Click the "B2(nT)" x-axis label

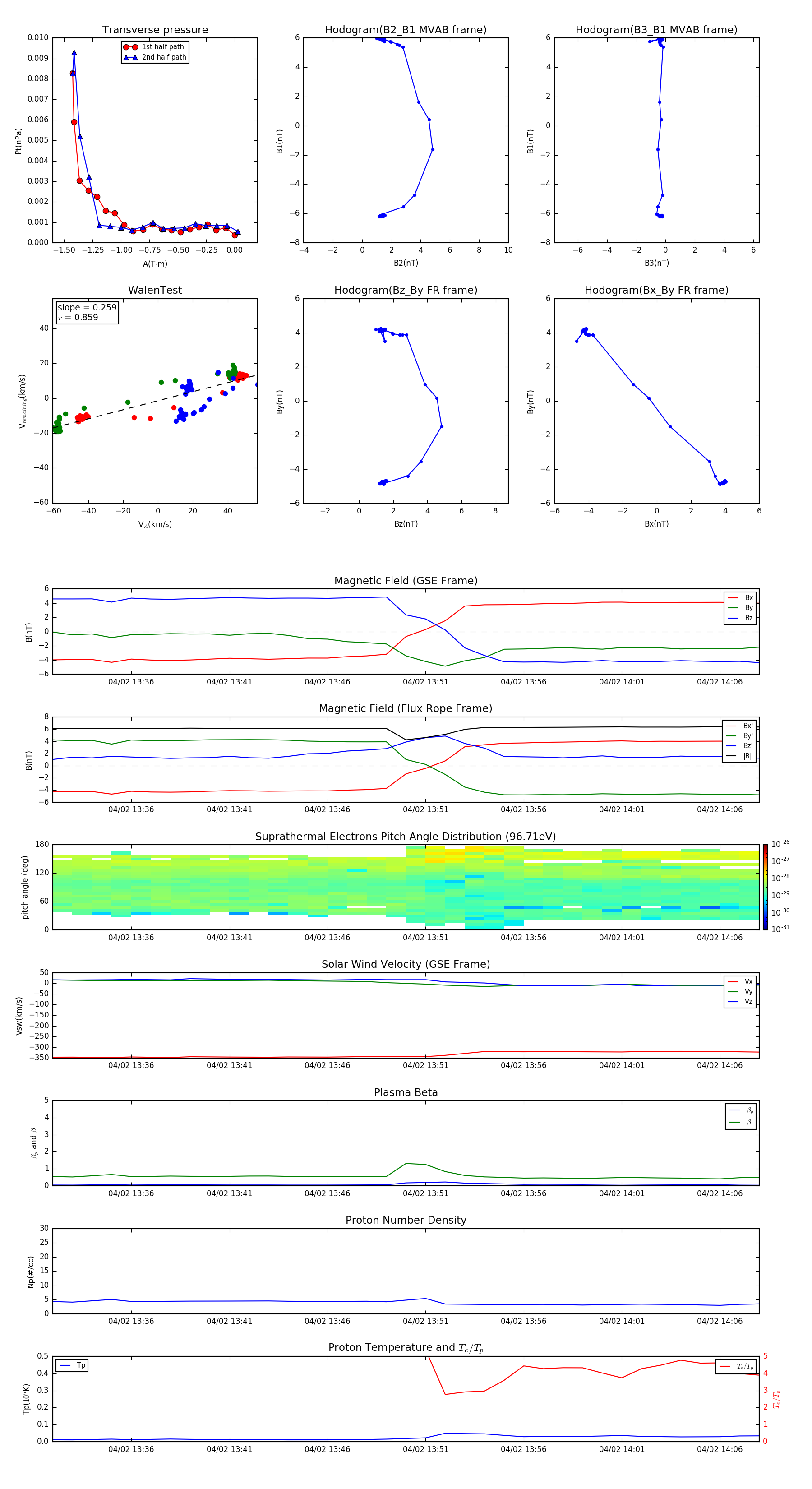pos(406,263)
